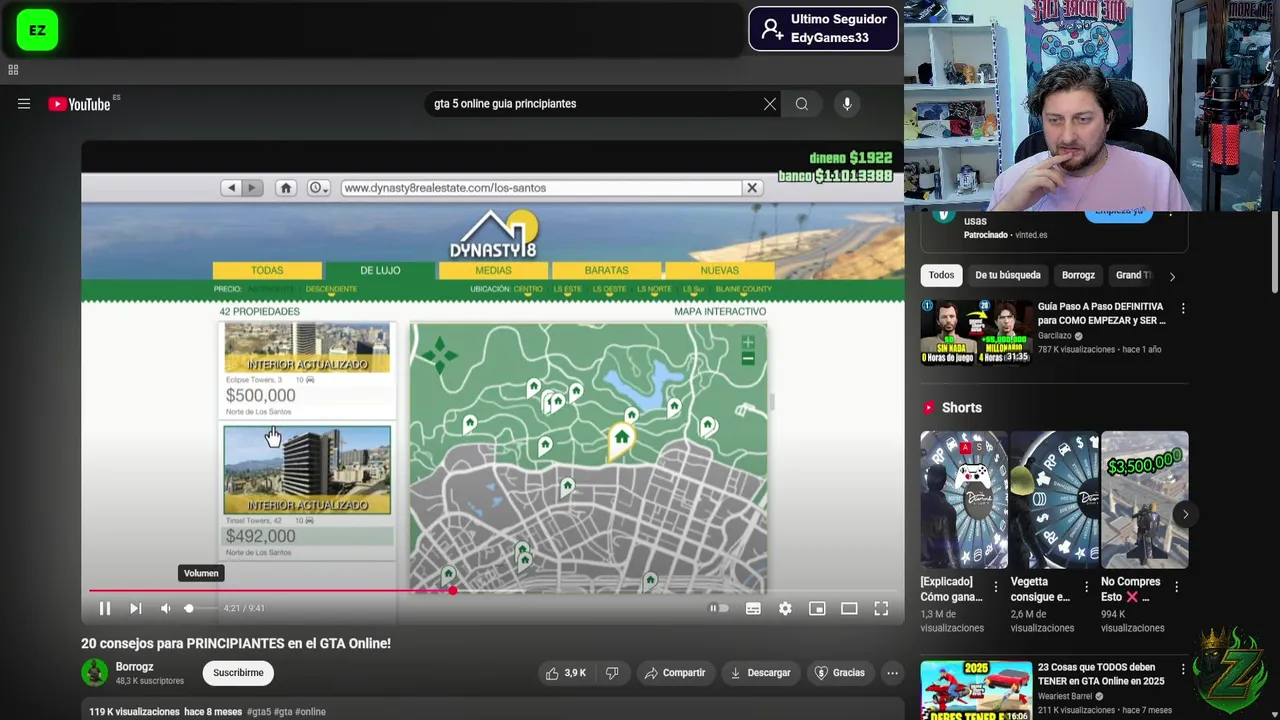Screen dimensions: 1280x720
Task: Open the player settings gear
Action: [785, 608]
